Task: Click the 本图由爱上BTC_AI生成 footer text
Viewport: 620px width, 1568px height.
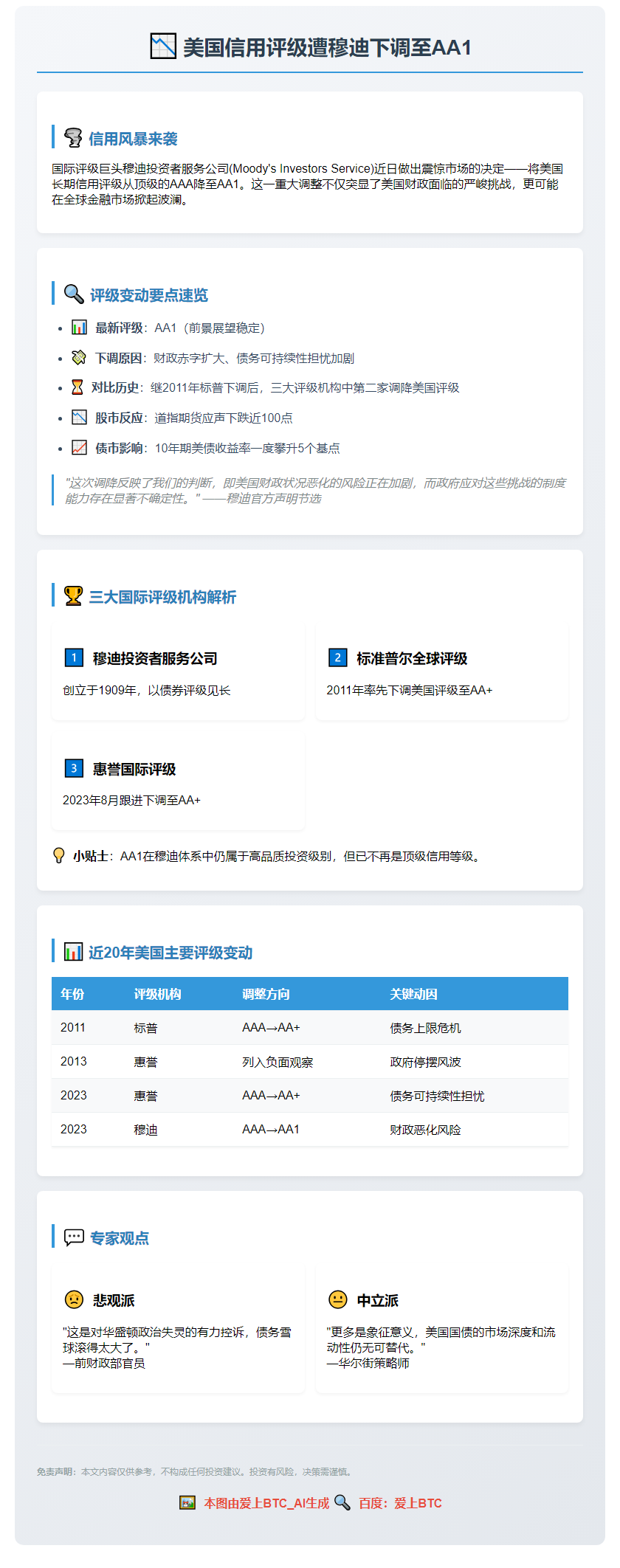Action: [266, 1503]
